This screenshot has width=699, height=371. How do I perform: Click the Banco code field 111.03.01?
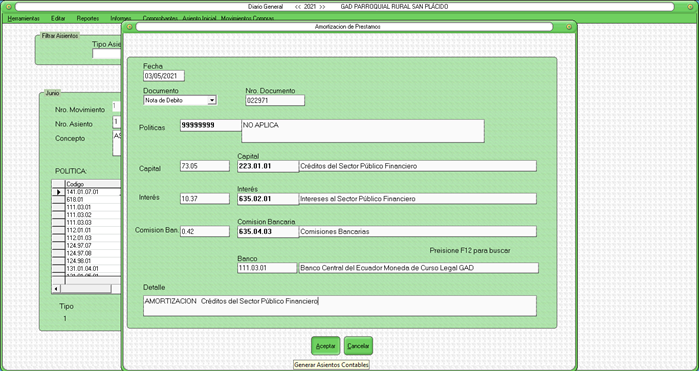(x=267, y=268)
